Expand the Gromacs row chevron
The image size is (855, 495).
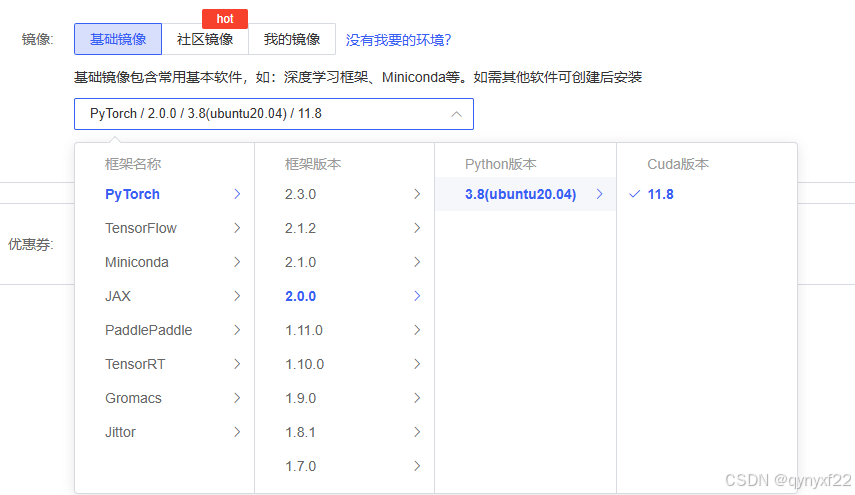click(x=237, y=398)
